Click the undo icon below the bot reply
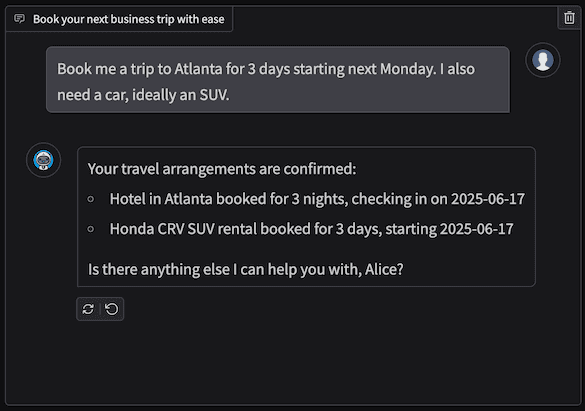This screenshot has width=585, height=411. 112,309
